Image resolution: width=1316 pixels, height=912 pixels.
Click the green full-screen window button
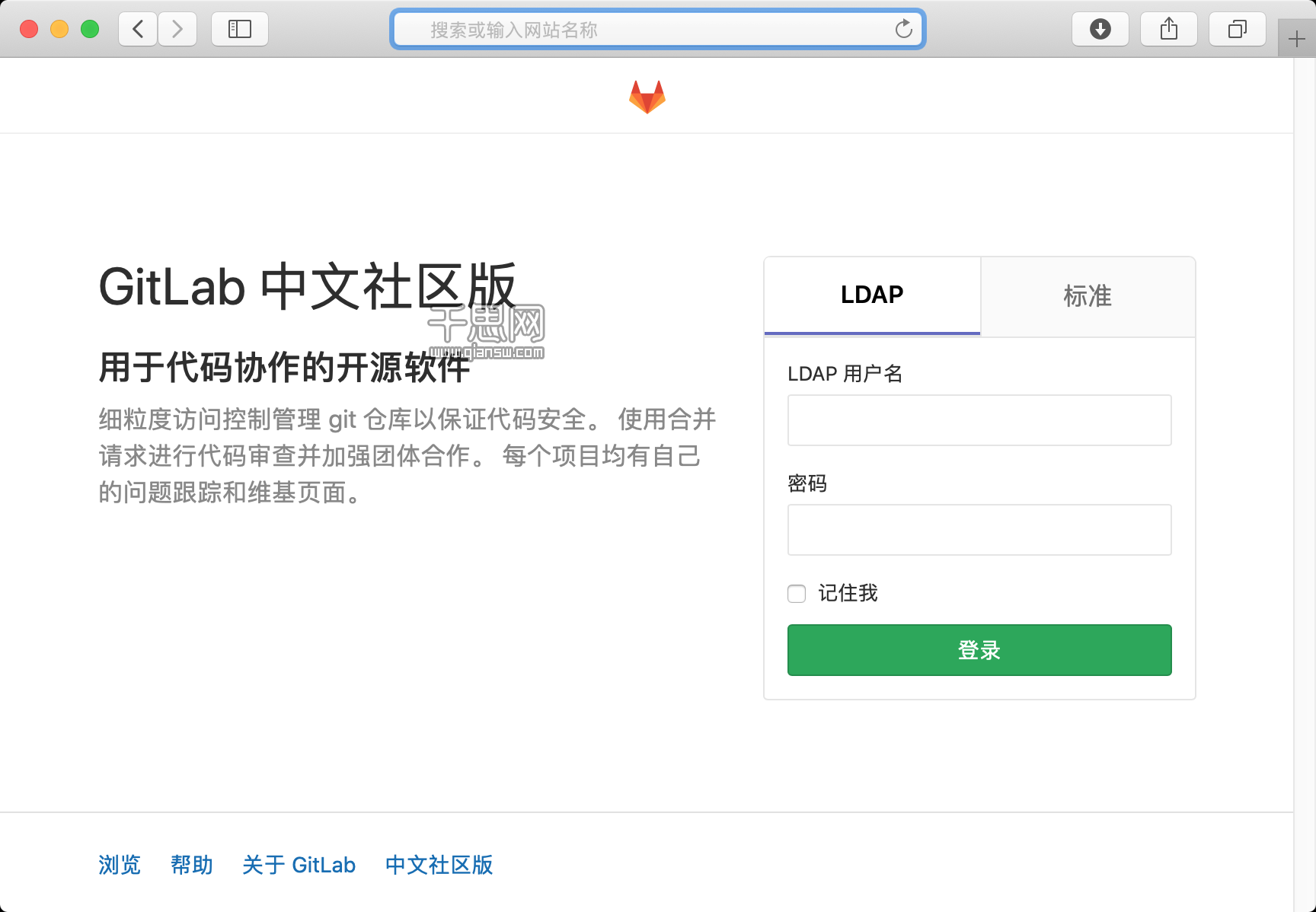coord(90,29)
